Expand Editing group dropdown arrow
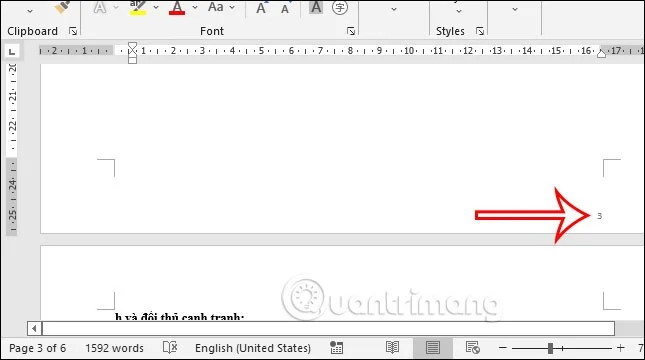The image size is (645, 360). click(x=515, y=9)
